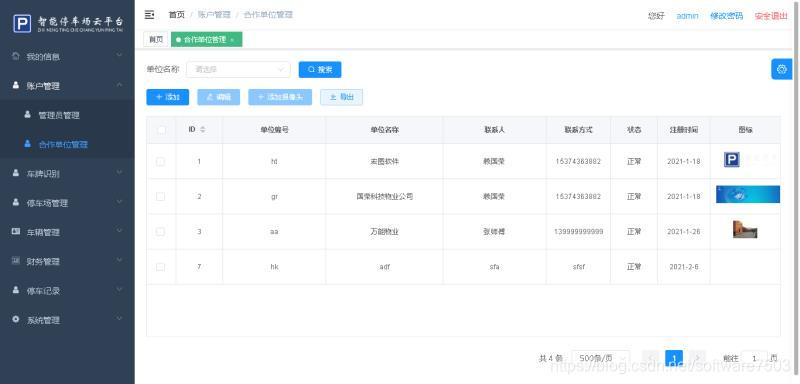Click the 导出 button

341,97
